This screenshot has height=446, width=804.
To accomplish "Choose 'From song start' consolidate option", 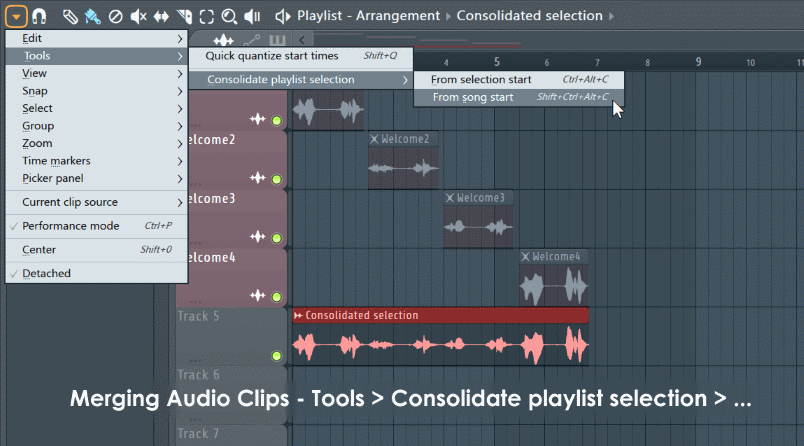I will [x=473, y=97].
